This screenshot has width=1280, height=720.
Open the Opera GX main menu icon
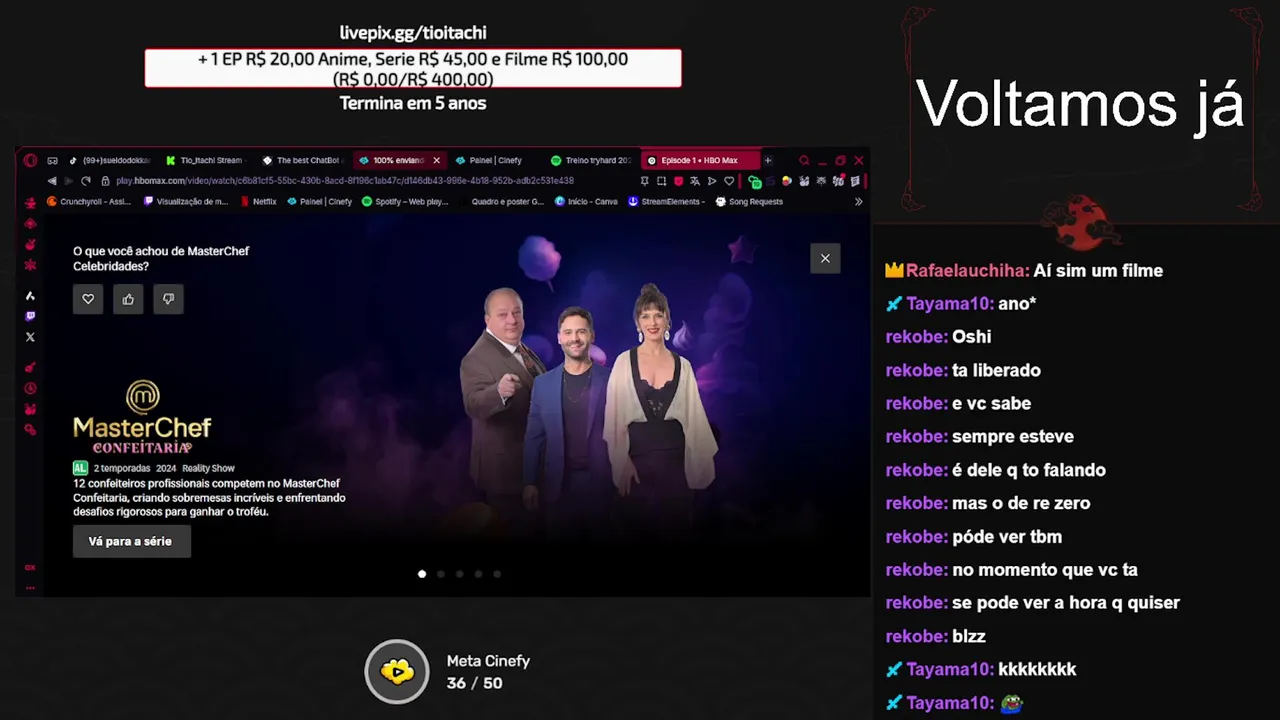30,160
